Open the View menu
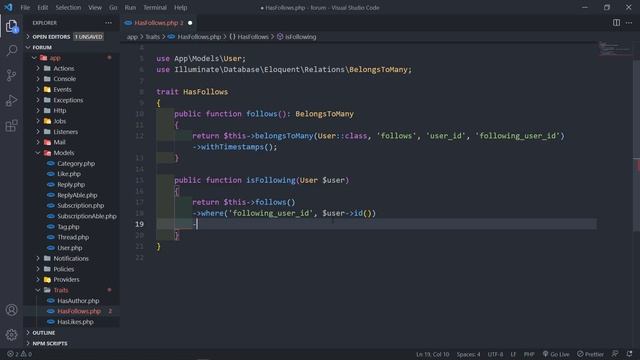Image resolution: width=640 pixels, height=360 pixels. [95, 7]
